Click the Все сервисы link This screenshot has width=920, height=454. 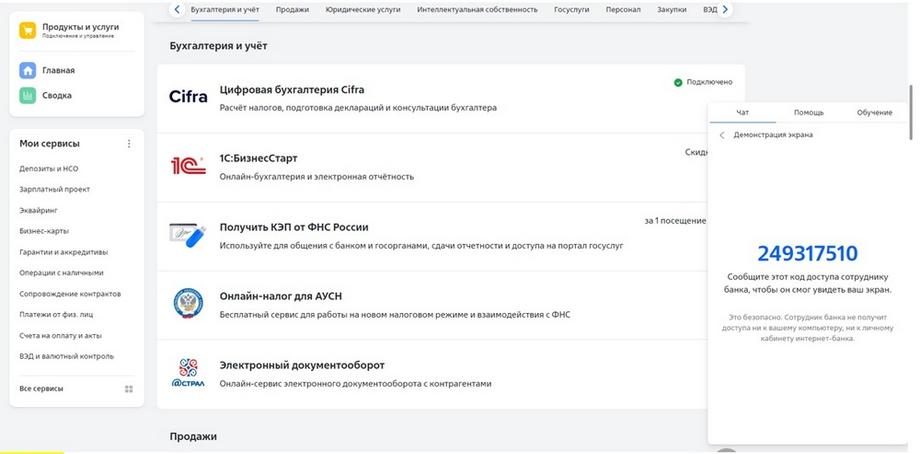[x=40, y=388]
